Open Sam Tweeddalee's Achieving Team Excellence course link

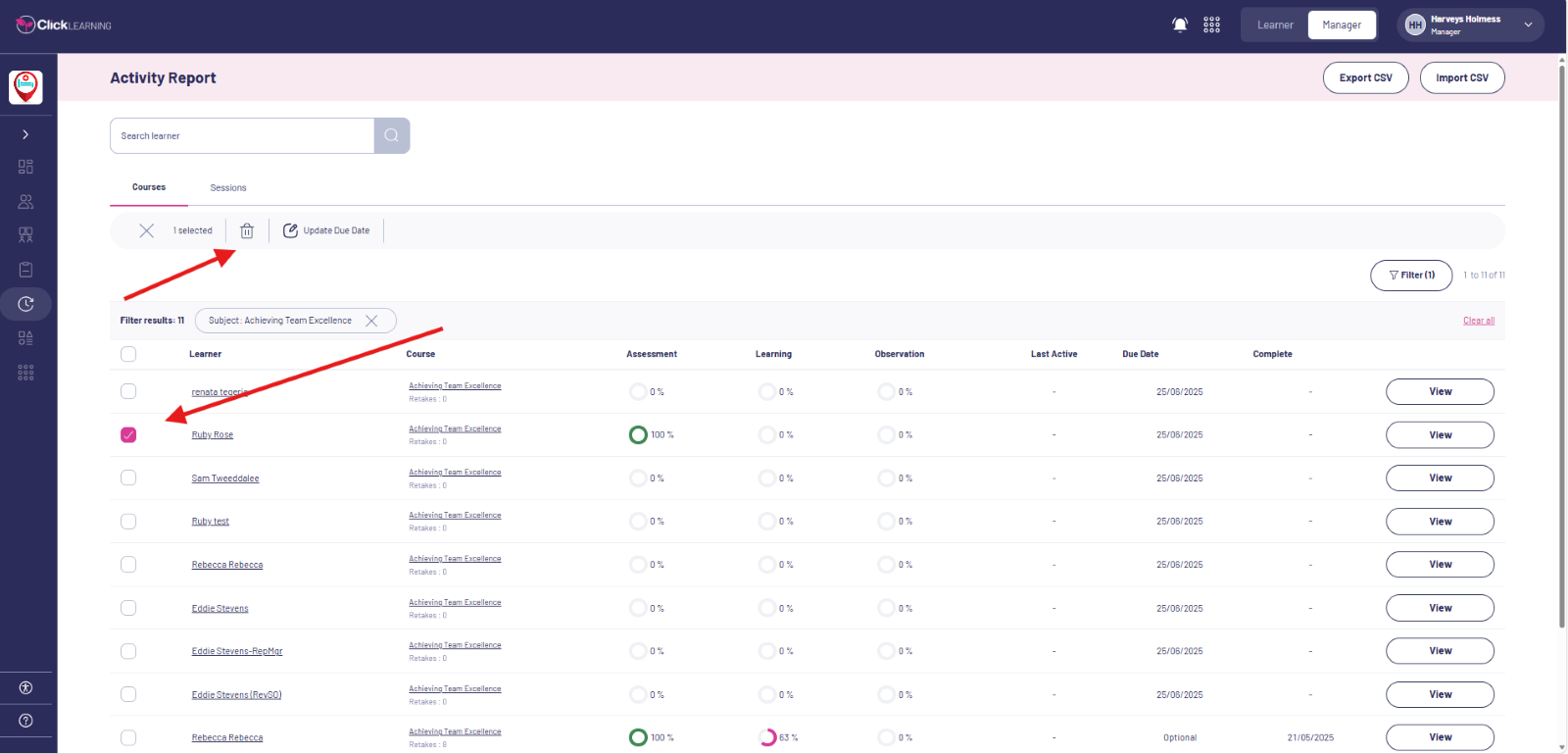(455, 472)
